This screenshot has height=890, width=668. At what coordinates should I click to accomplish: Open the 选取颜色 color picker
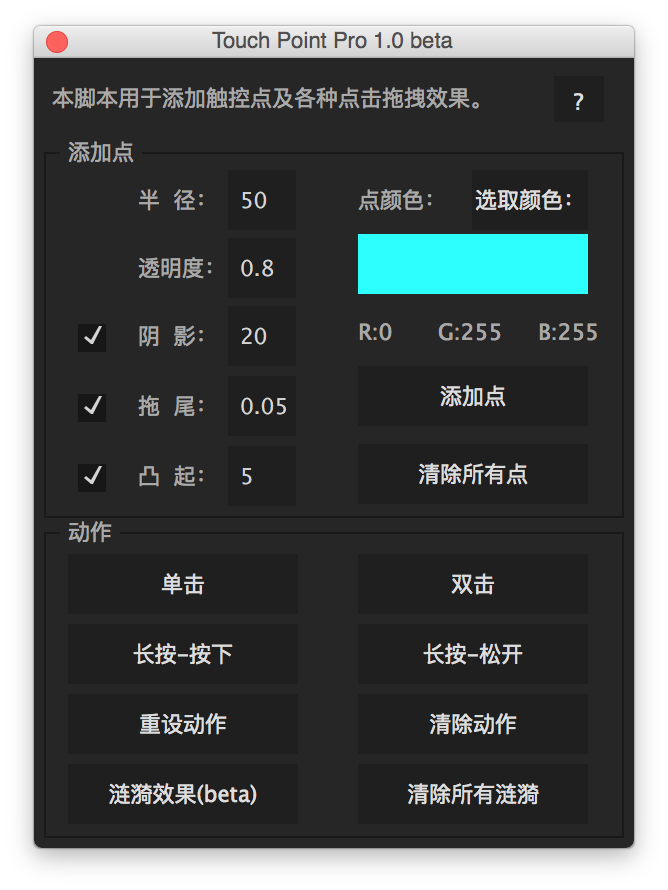click(x=528, y=199)
